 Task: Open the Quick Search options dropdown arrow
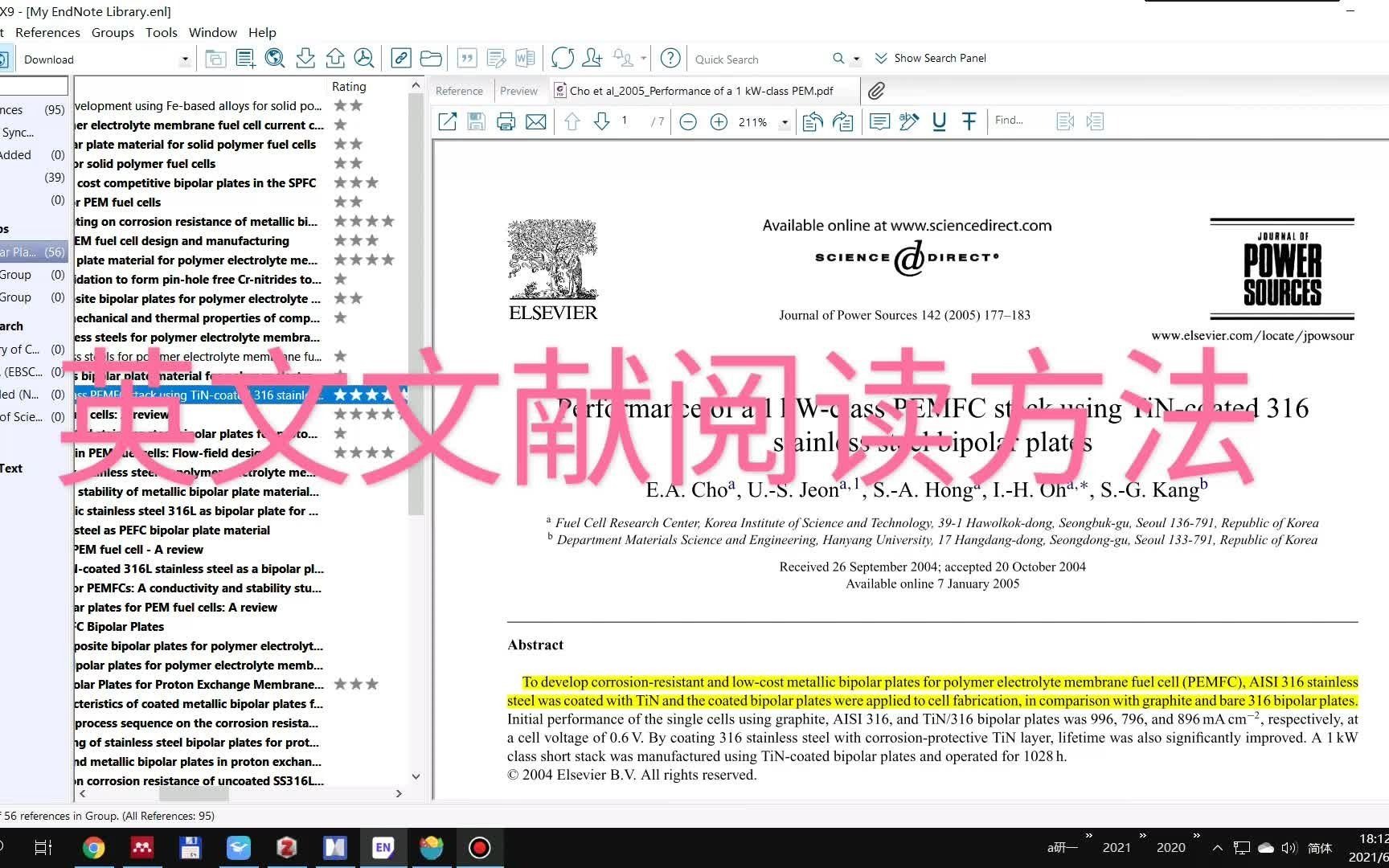click(856, 59)
